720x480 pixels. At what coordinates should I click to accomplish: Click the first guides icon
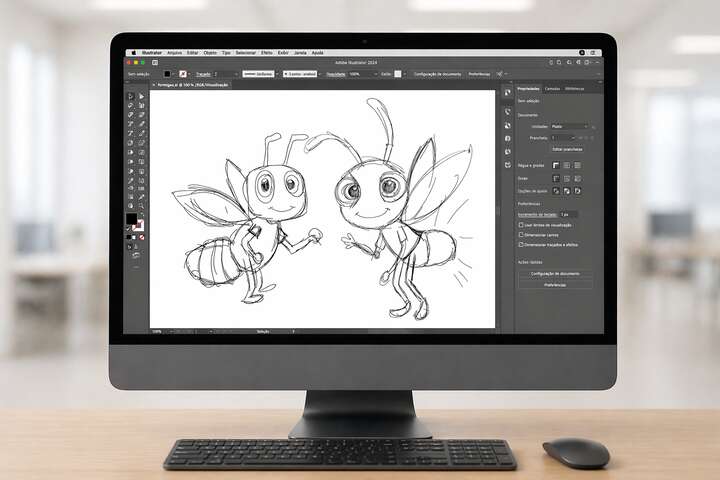(x=556, y=178)
